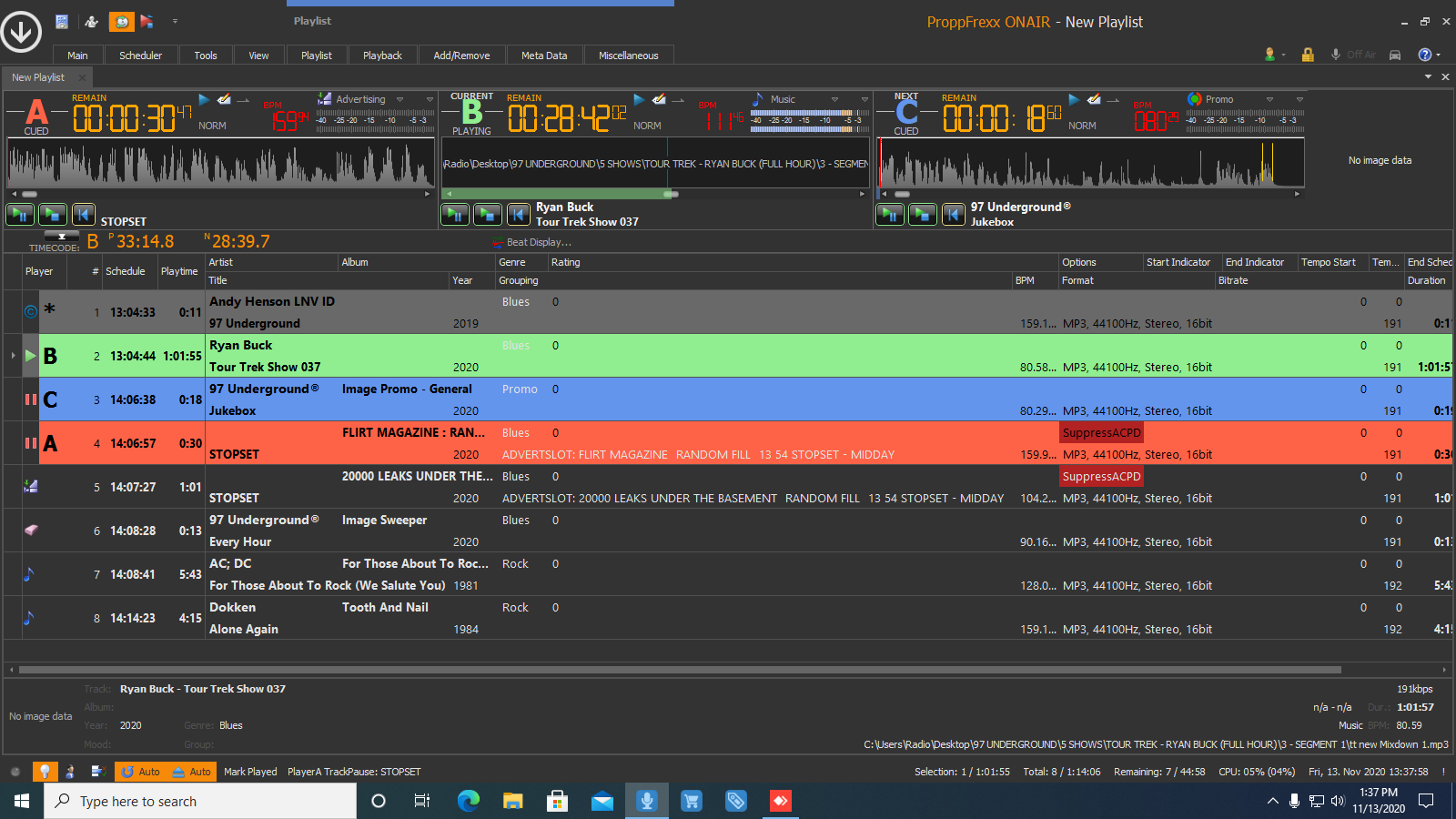The width and height of the screenshot is (1456, 819).
Task: Expand the Promo dropdown on Player C
Action: [x=1269, y=99]
